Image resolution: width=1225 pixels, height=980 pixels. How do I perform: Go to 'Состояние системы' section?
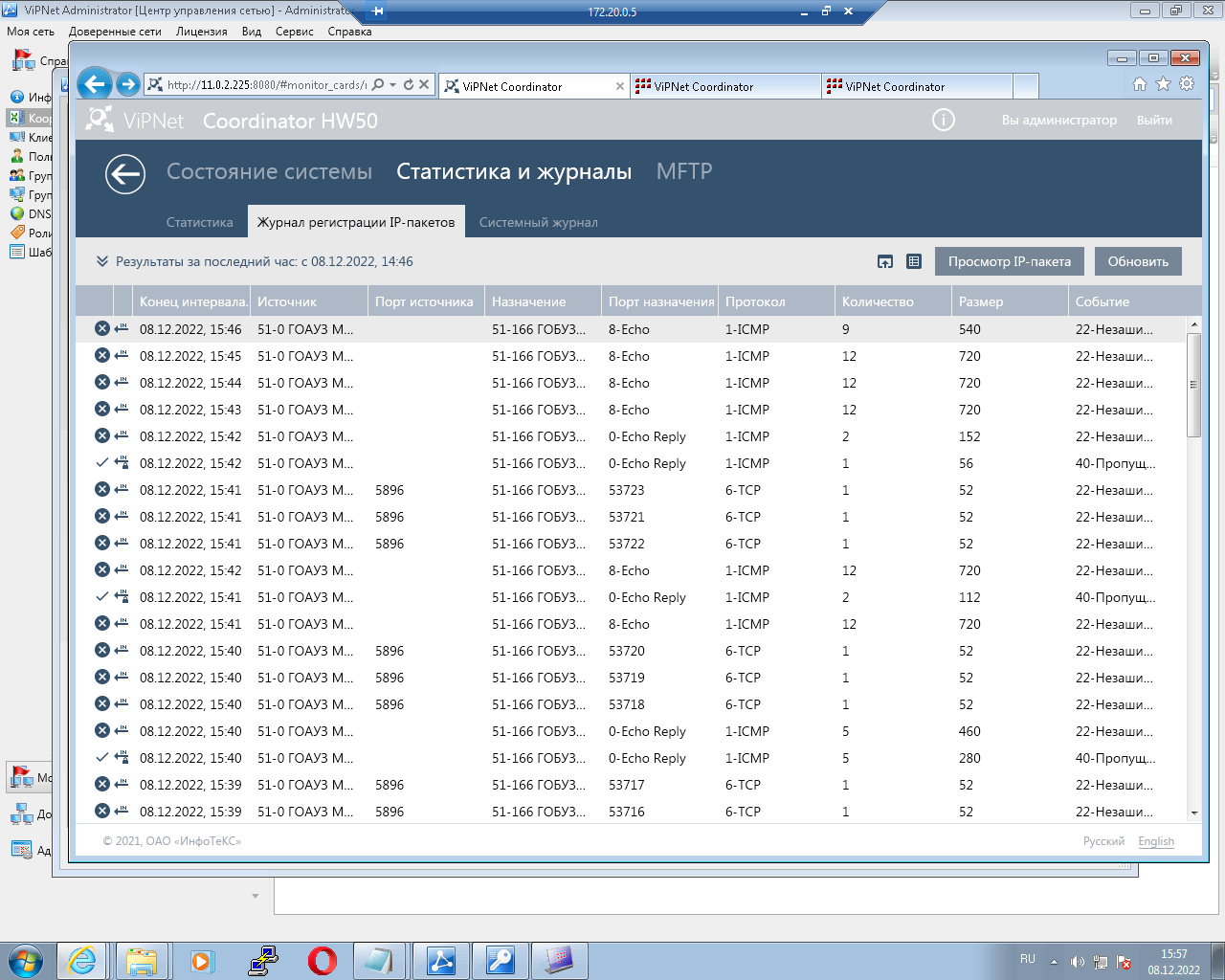[269, 171]
